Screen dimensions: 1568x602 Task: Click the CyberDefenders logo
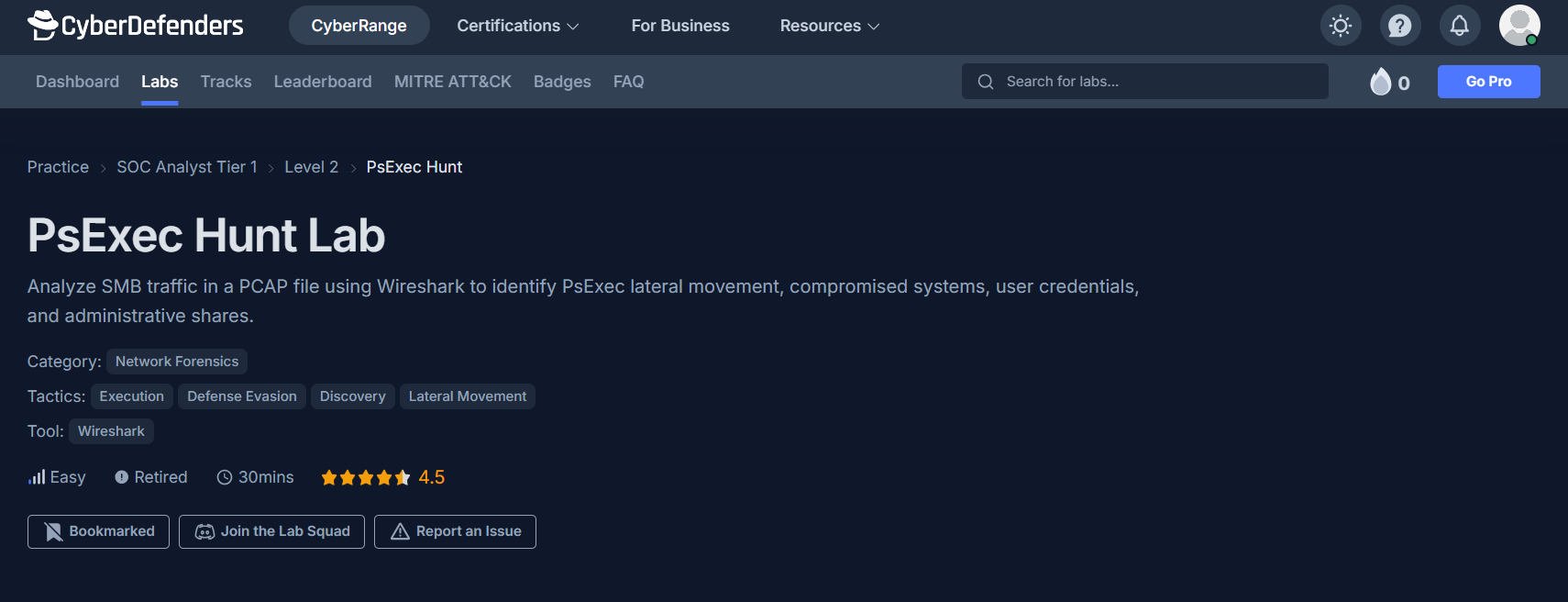click(136, 25)
